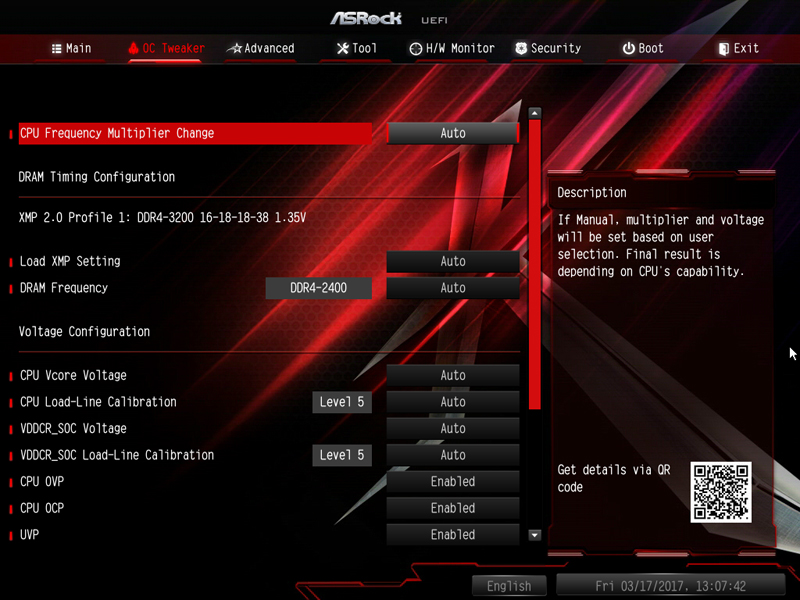800x600 pixels.
Task: Toggle CPU OCP Enabled setting
Action: 453,508
